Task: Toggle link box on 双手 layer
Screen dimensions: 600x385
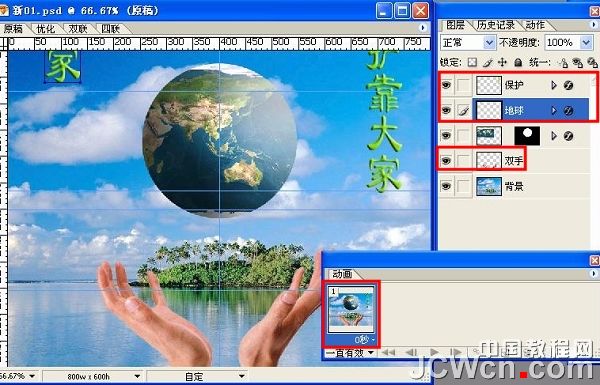Action: pyautogui.click(x=463, y=161)
